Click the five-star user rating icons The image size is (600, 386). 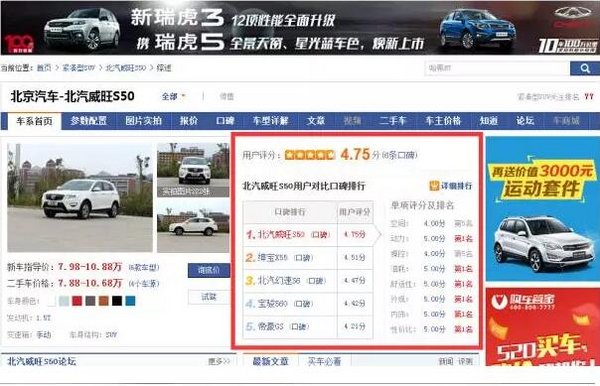click(310, 155)
